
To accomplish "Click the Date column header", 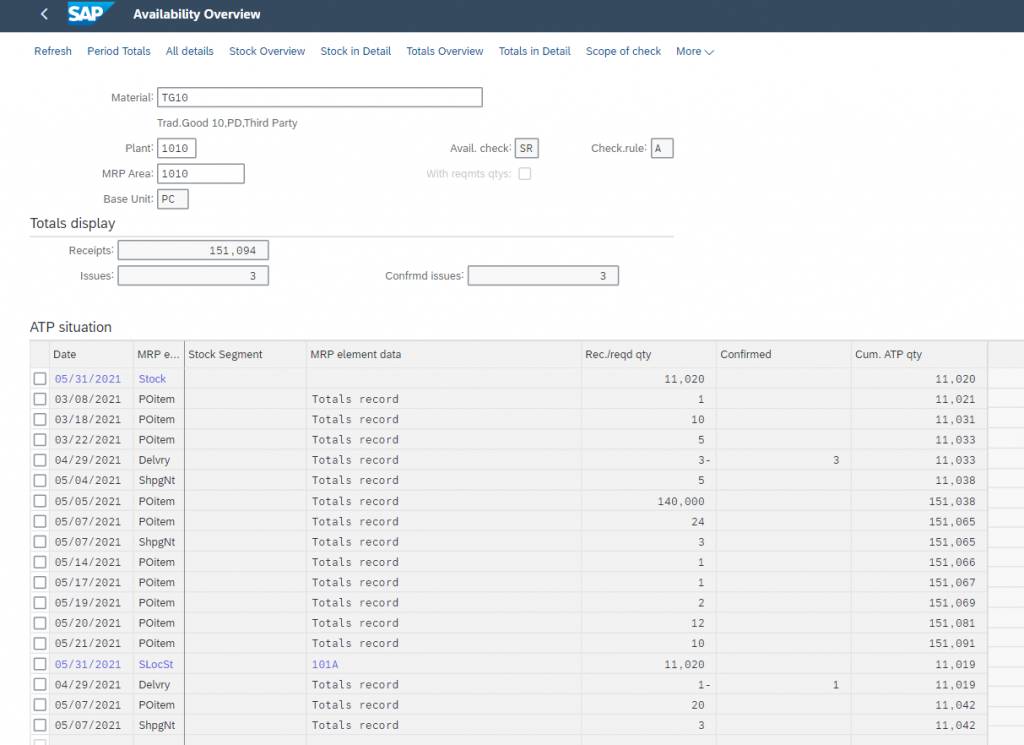I will click(x=91, y=355).
